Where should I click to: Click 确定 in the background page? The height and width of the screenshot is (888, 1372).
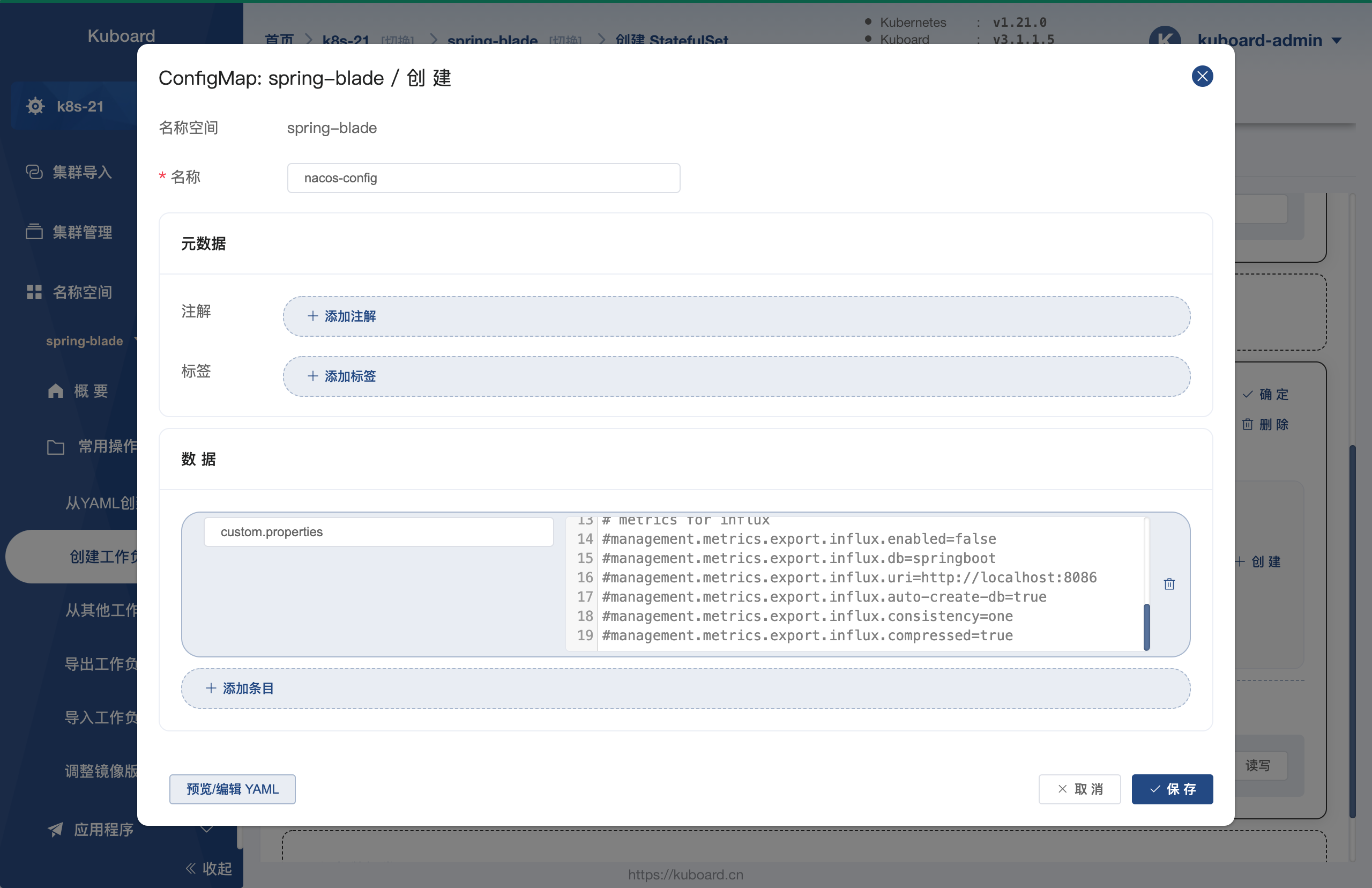pos(1266,395)
